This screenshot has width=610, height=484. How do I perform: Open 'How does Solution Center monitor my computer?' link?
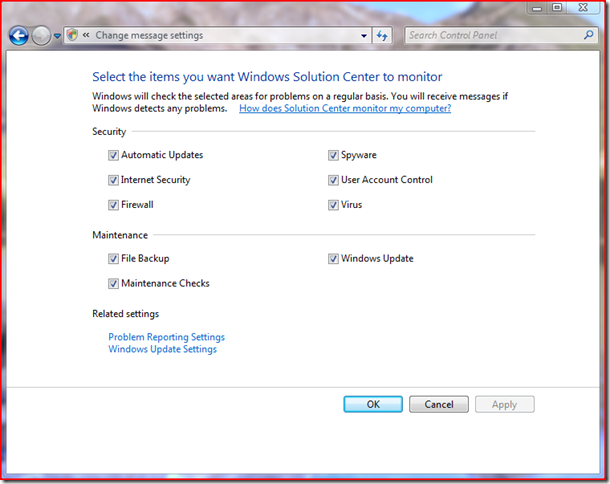pyautogui.click(x=345, y=108)
